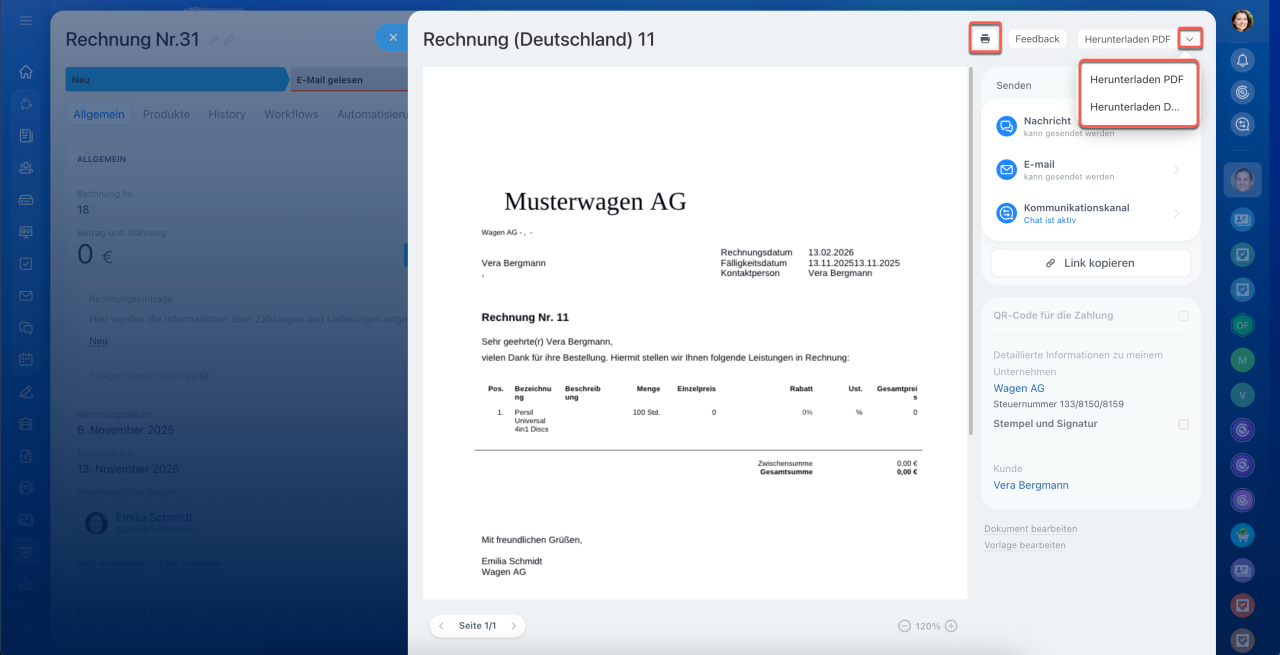
Task: Click the Kommunikationskanal icon
Action: point(1006,213)
